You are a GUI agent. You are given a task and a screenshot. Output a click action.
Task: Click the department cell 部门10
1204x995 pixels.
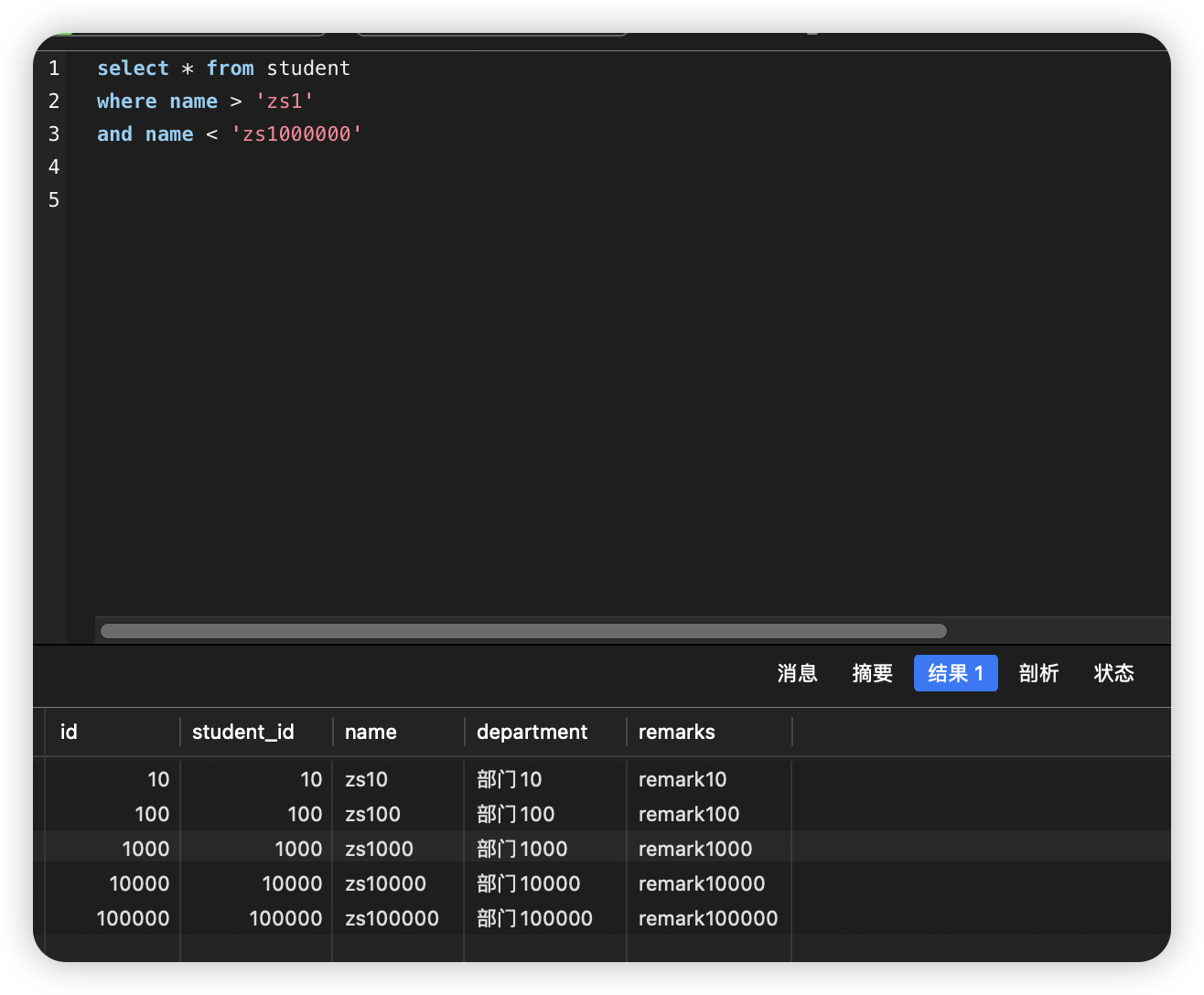point(509,779)
